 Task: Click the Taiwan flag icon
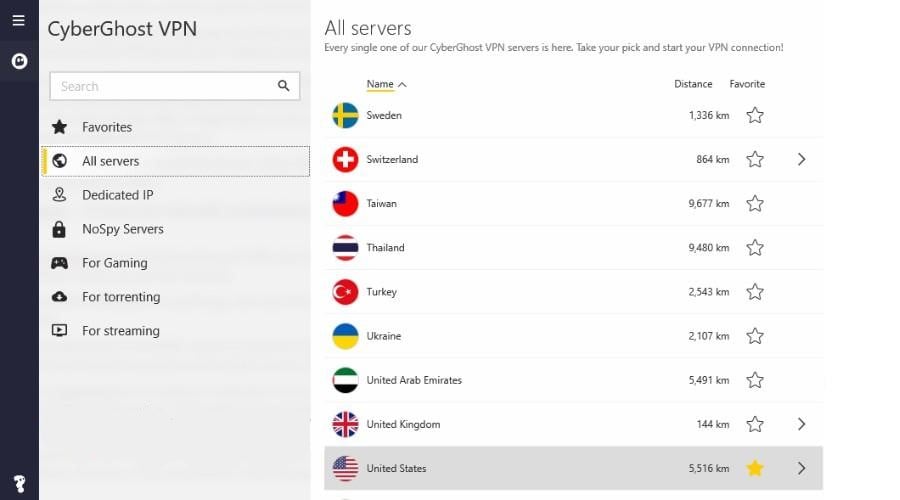click(x=345, y=204)
